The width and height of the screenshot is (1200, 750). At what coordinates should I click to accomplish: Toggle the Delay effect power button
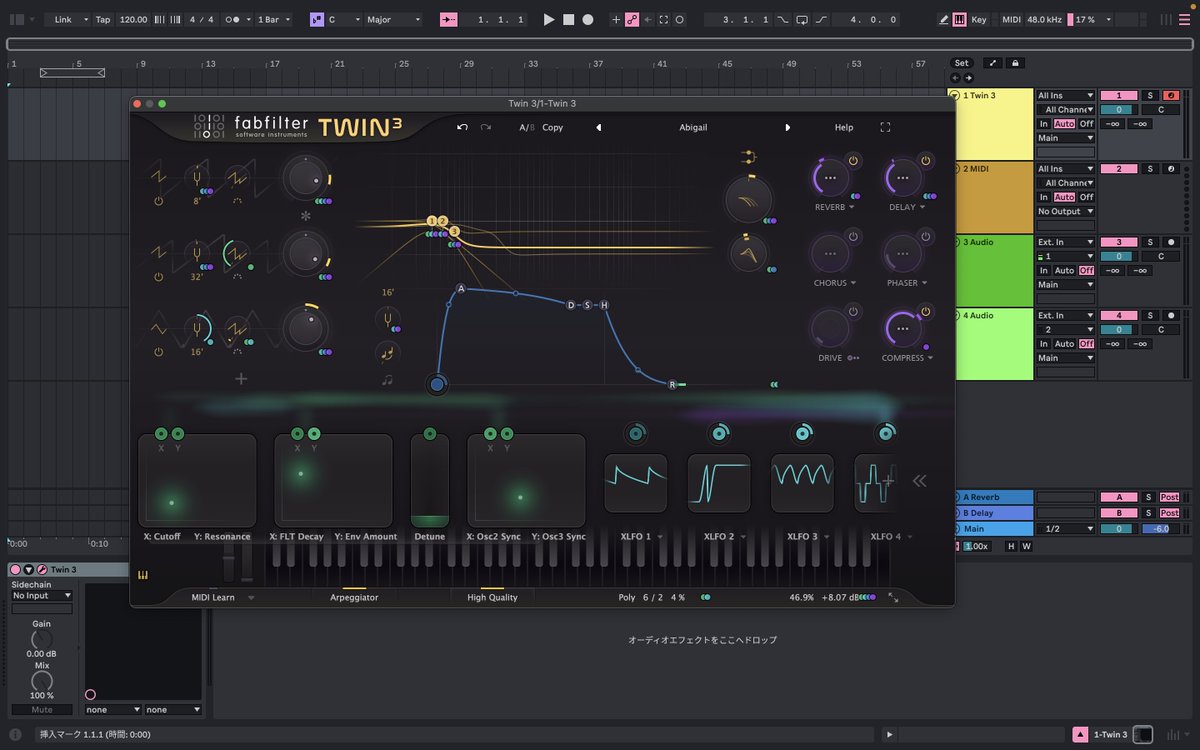[x=926, y=161]
